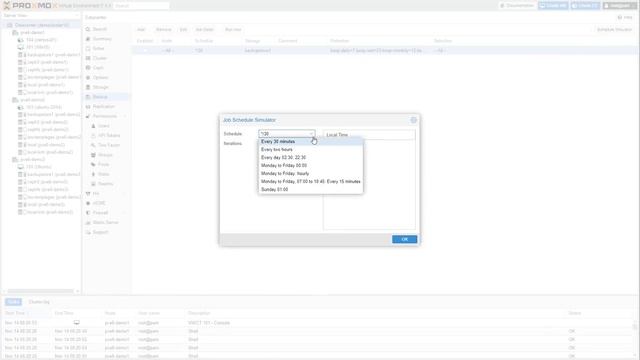Viewport: 640px width, 360px height.
Task: Toggle Enabled checkbox of backup job row
Action: pos(145,51)
